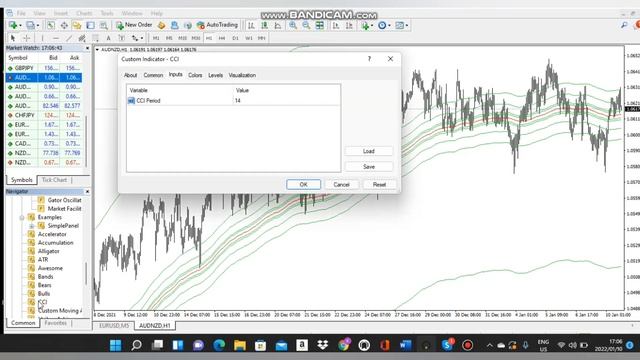Switch chart timeframe to M30

point(196,38)
